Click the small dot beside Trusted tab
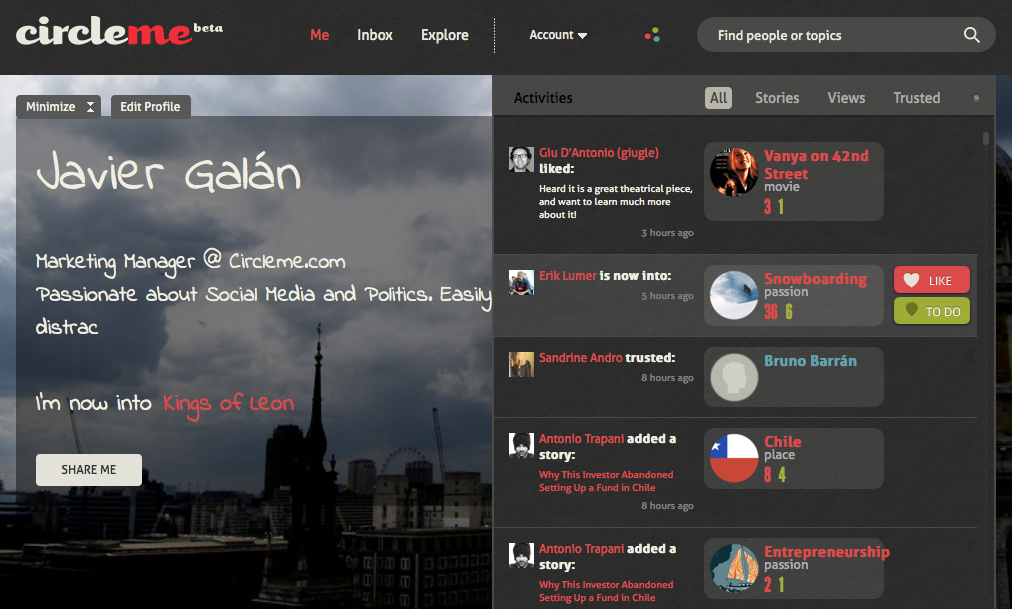Screen dimensions: 1012x609 [x=976, y=98]
